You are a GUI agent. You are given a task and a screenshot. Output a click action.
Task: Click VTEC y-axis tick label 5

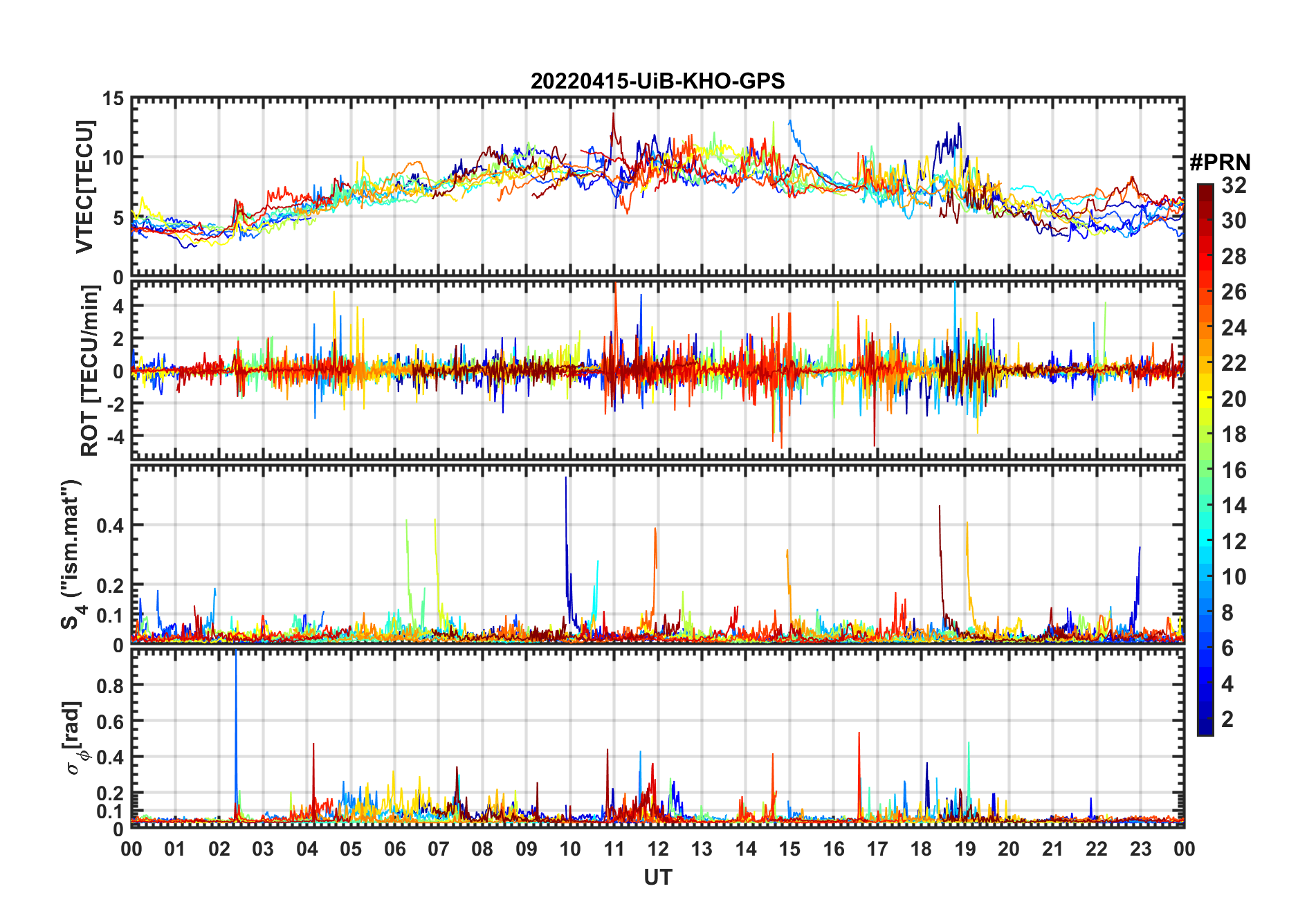118,219
